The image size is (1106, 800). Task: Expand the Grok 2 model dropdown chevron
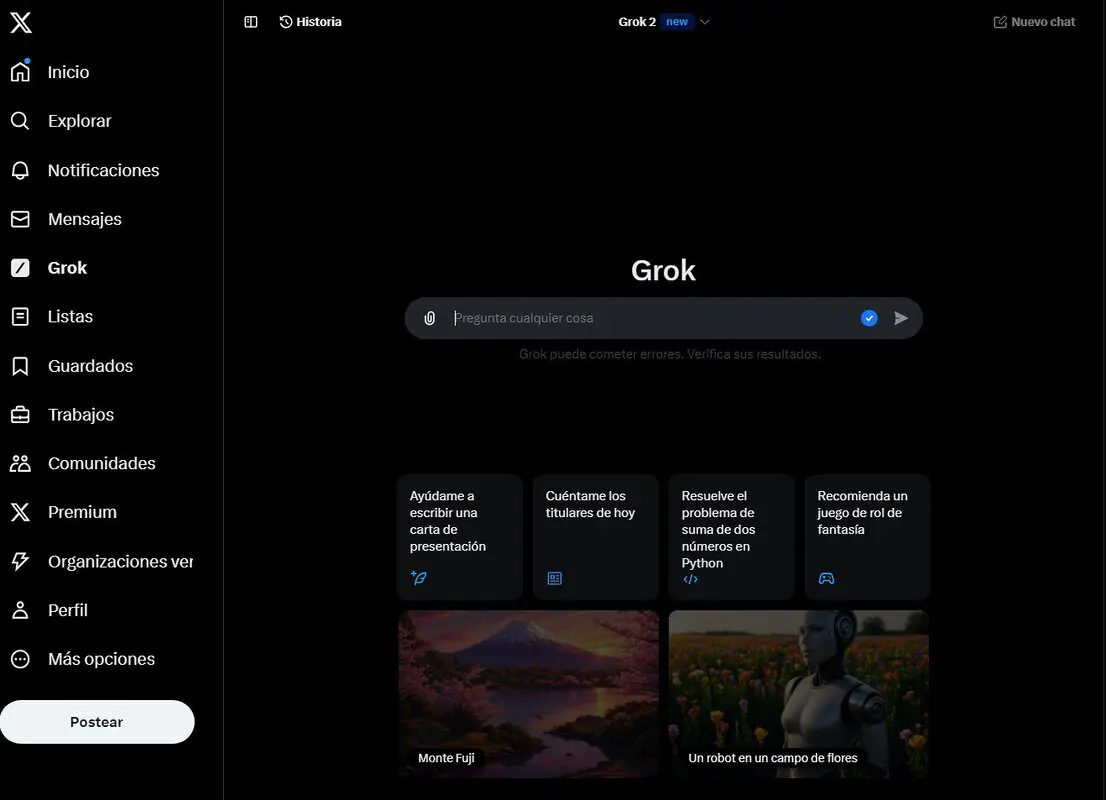pos(705,22)
